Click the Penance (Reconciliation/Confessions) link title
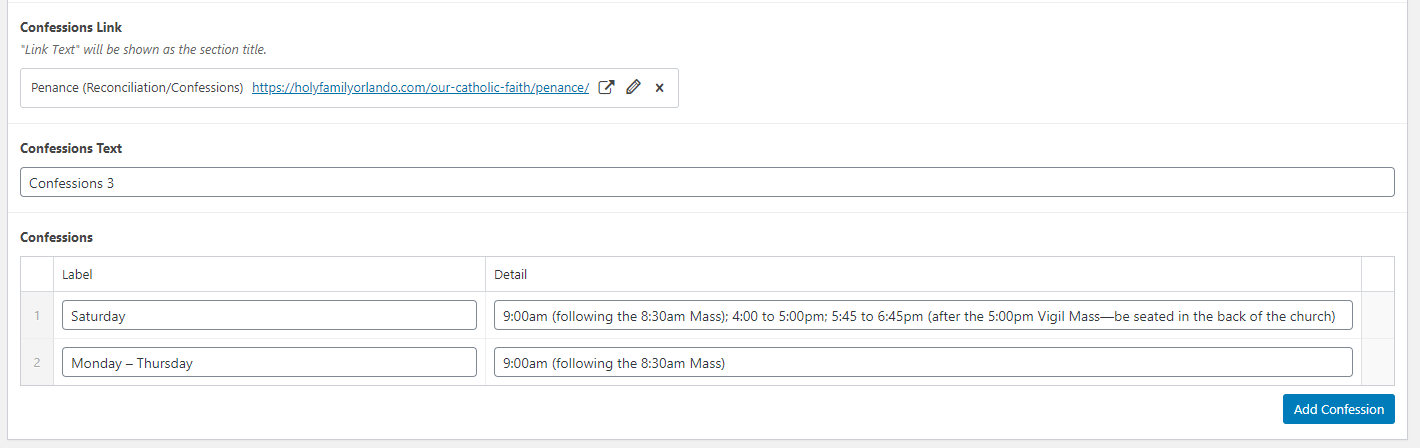 click(x=137, y=88)
